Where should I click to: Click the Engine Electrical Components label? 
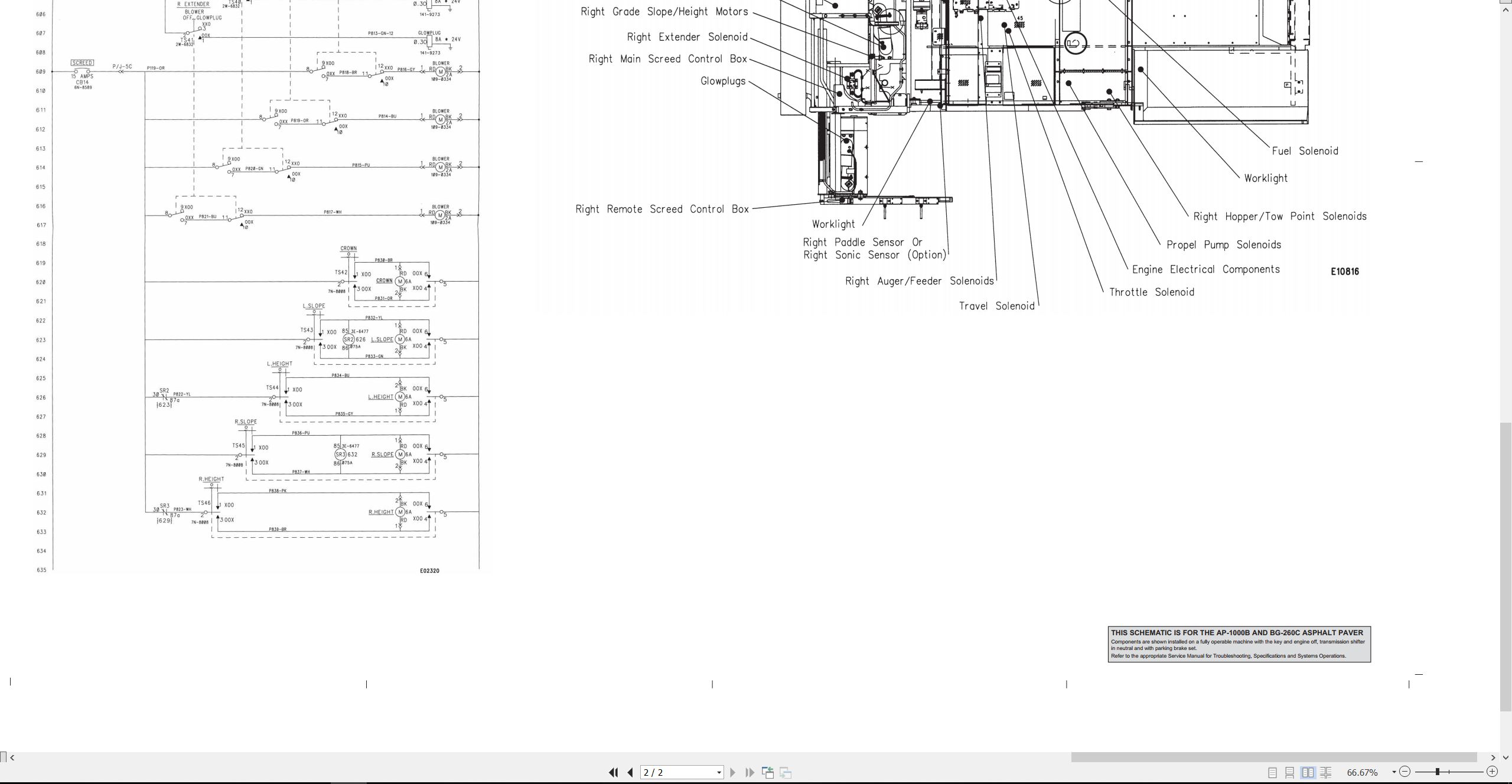point(1206,270)
